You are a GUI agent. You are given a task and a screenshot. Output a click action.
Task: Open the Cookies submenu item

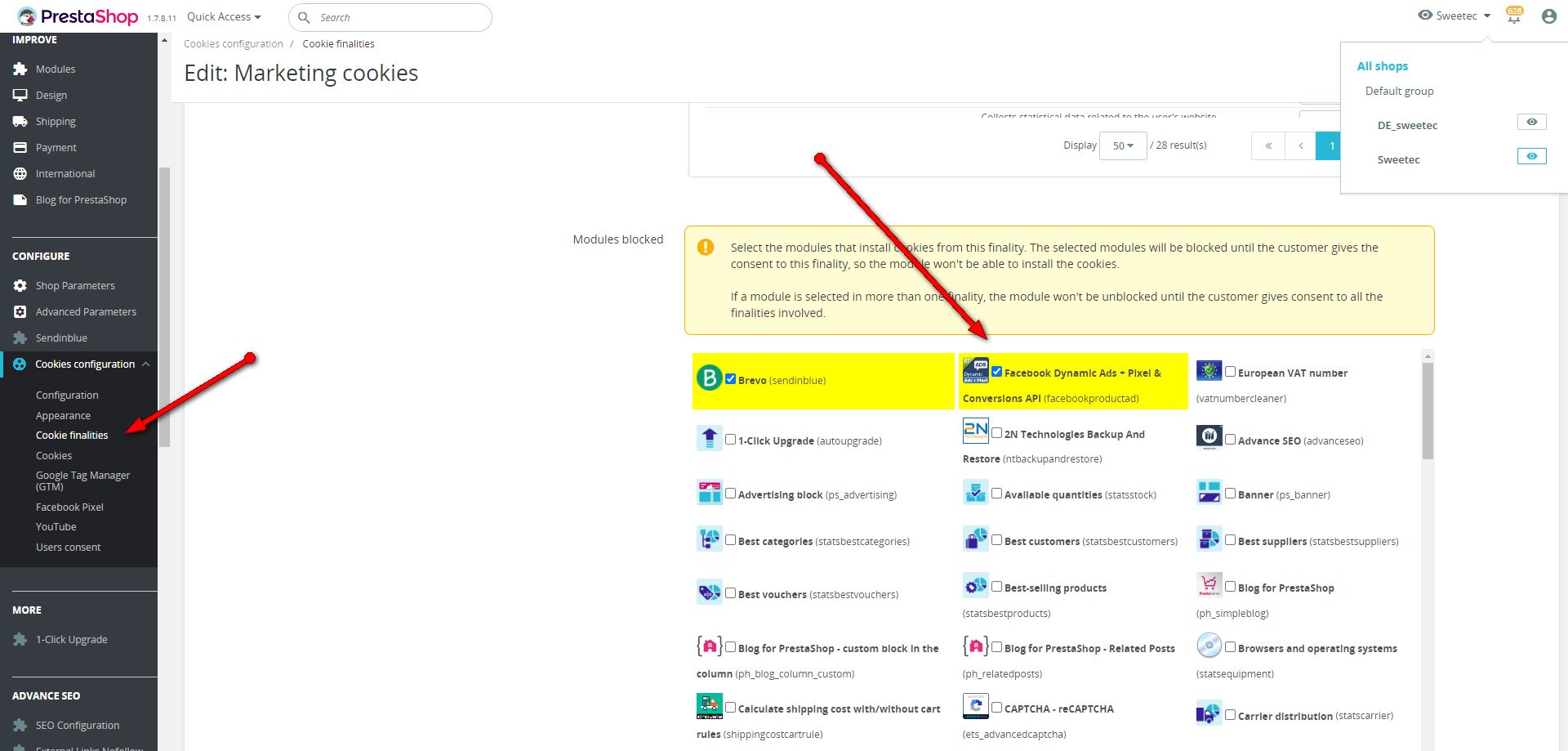coord(54,456)
